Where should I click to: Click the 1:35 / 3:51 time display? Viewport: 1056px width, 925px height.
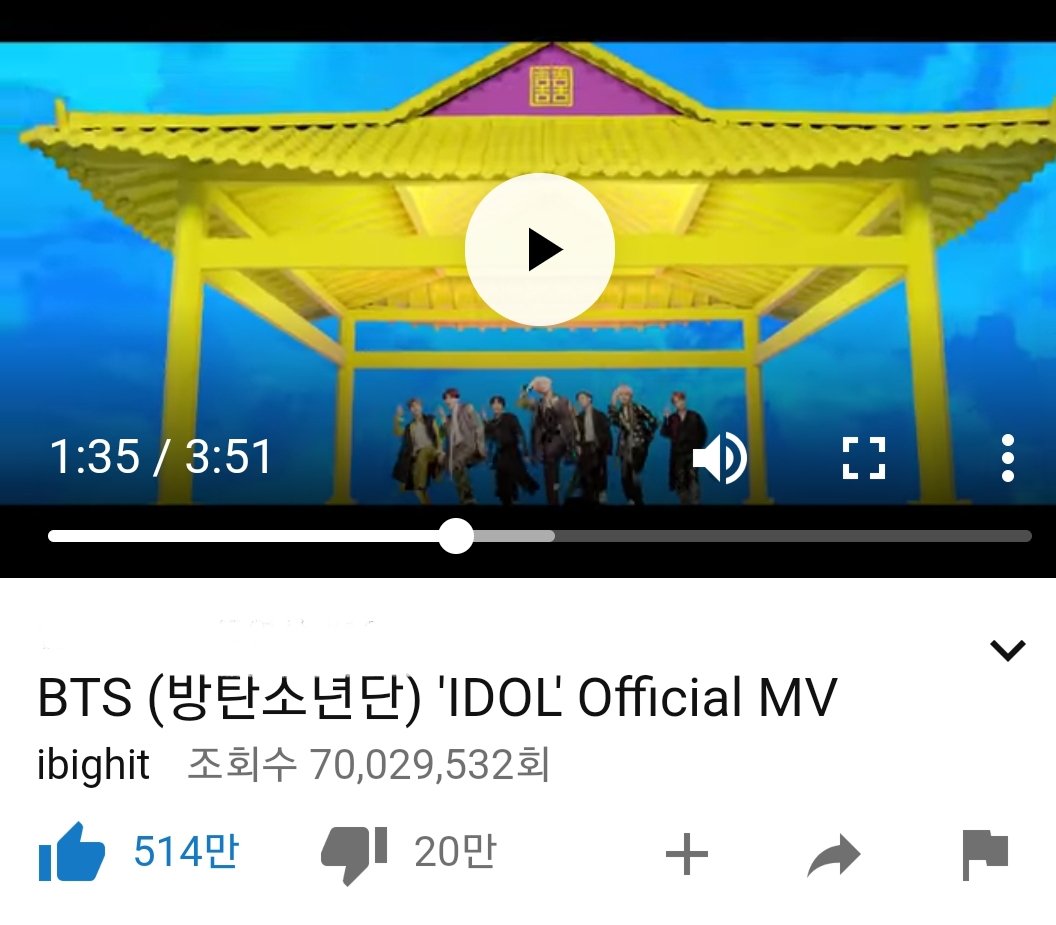click(x=160, y=457)
